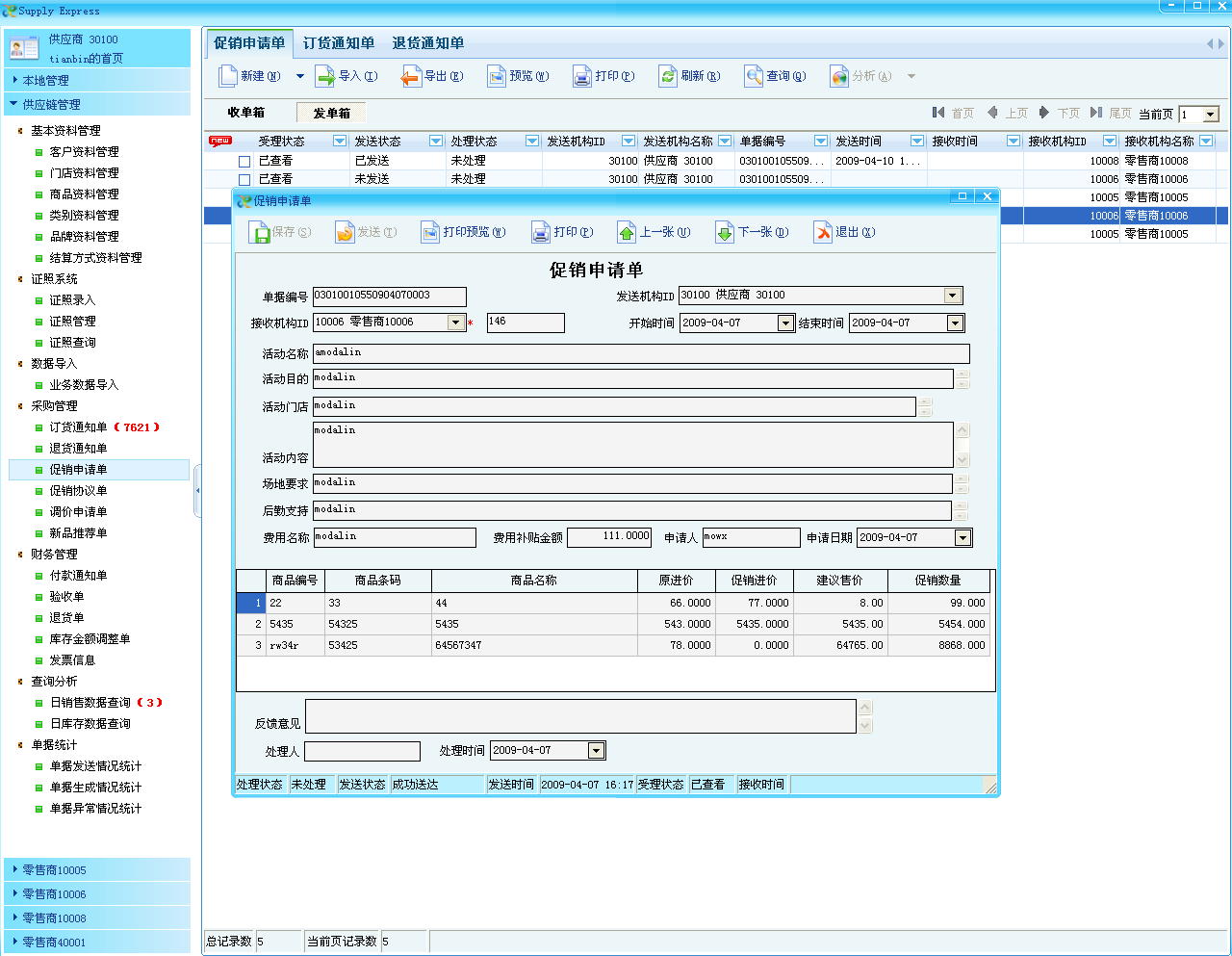Click the Export (导出) toolbar icon
The height and width of the screenshot is (956, 1232).
coord(411,76)
